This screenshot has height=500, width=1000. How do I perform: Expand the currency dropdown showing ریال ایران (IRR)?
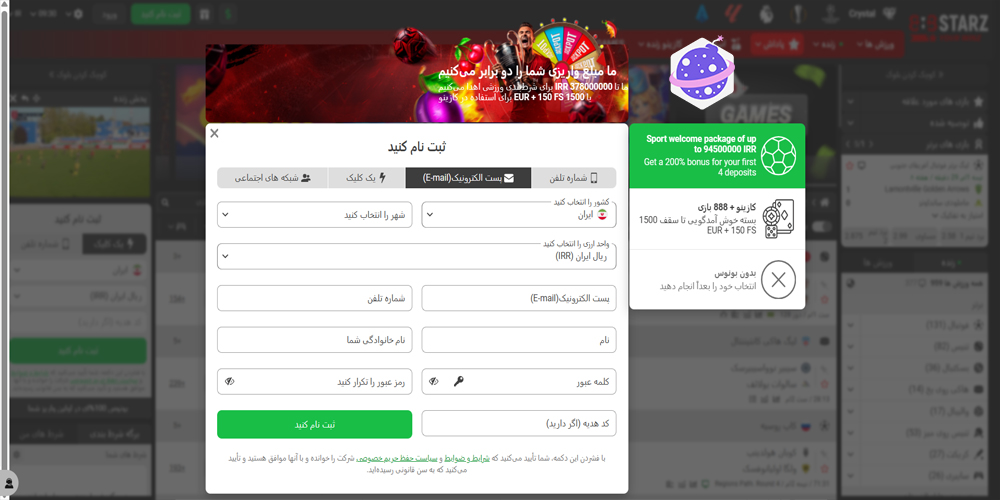tap(416, 256)
